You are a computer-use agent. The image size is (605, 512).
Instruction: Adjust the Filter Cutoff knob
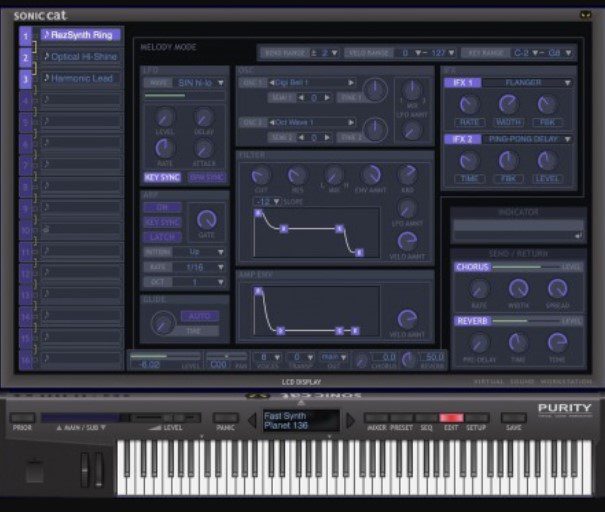click(x=261, y=175)
